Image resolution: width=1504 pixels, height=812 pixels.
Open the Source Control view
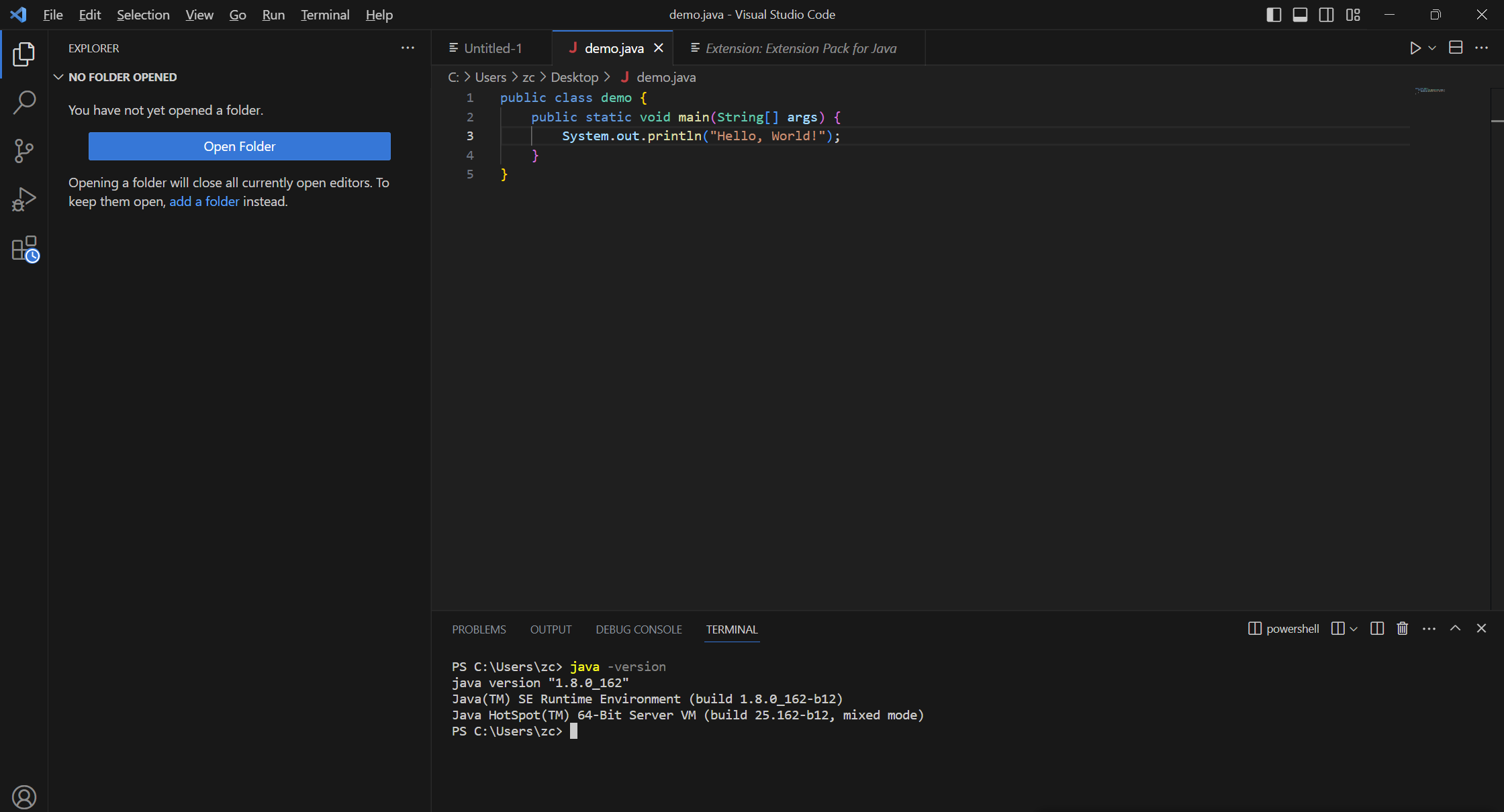tap(24, 150)
